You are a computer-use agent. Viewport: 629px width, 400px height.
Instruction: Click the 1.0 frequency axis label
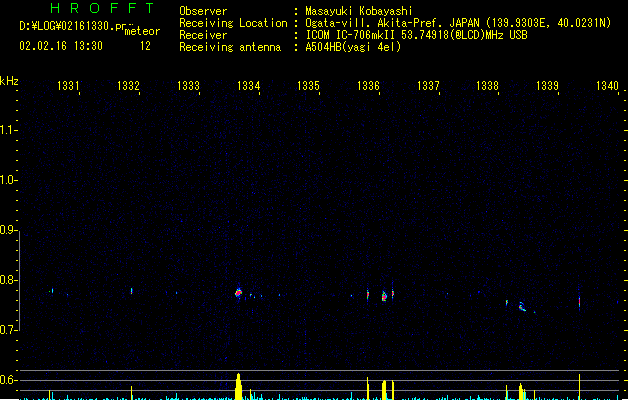click(x=8, y=180)
